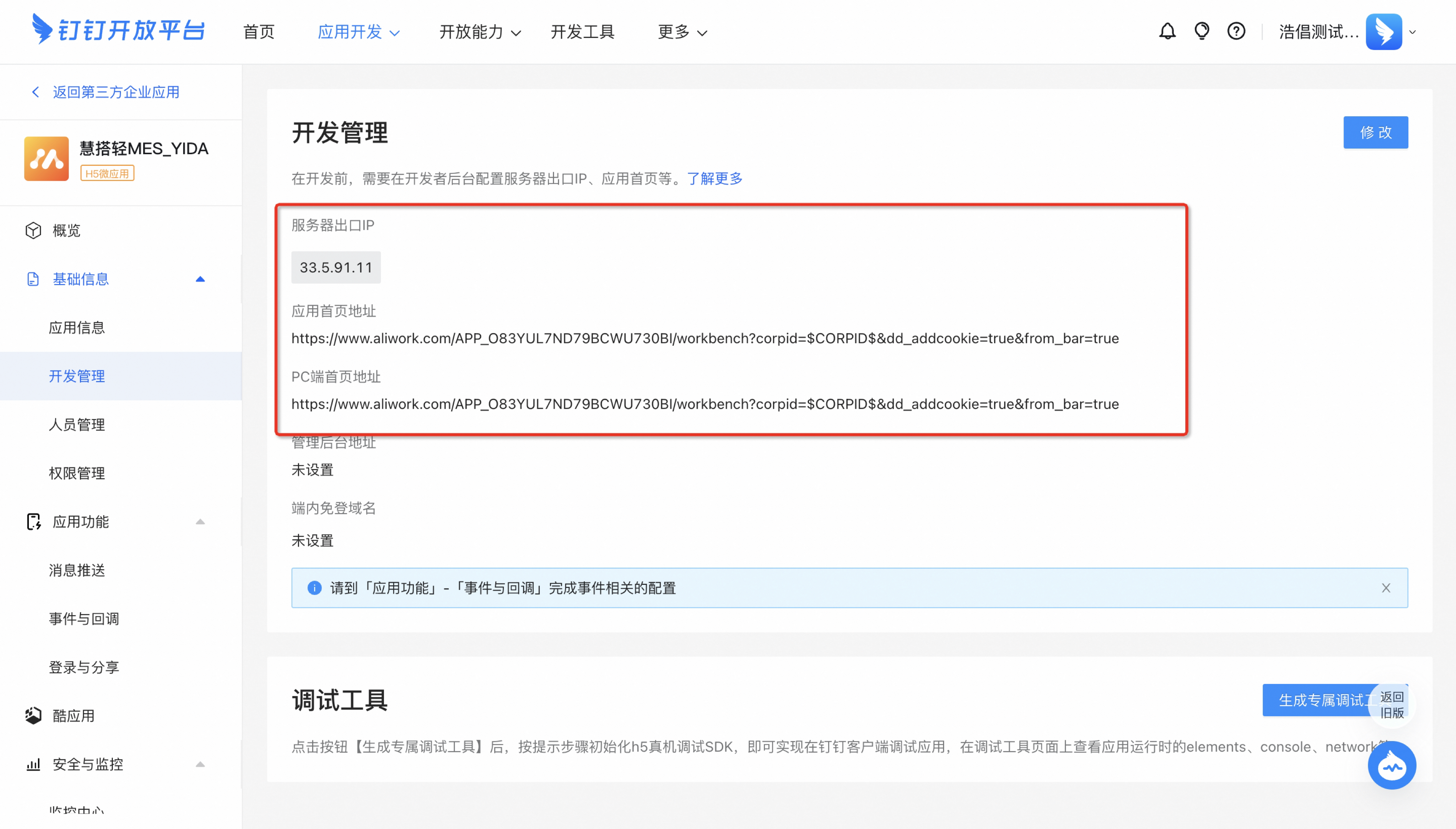This screenshot has height=829, width=1456.
Task: Dismiss the event configuration info banner
Action: point(1385,588)
